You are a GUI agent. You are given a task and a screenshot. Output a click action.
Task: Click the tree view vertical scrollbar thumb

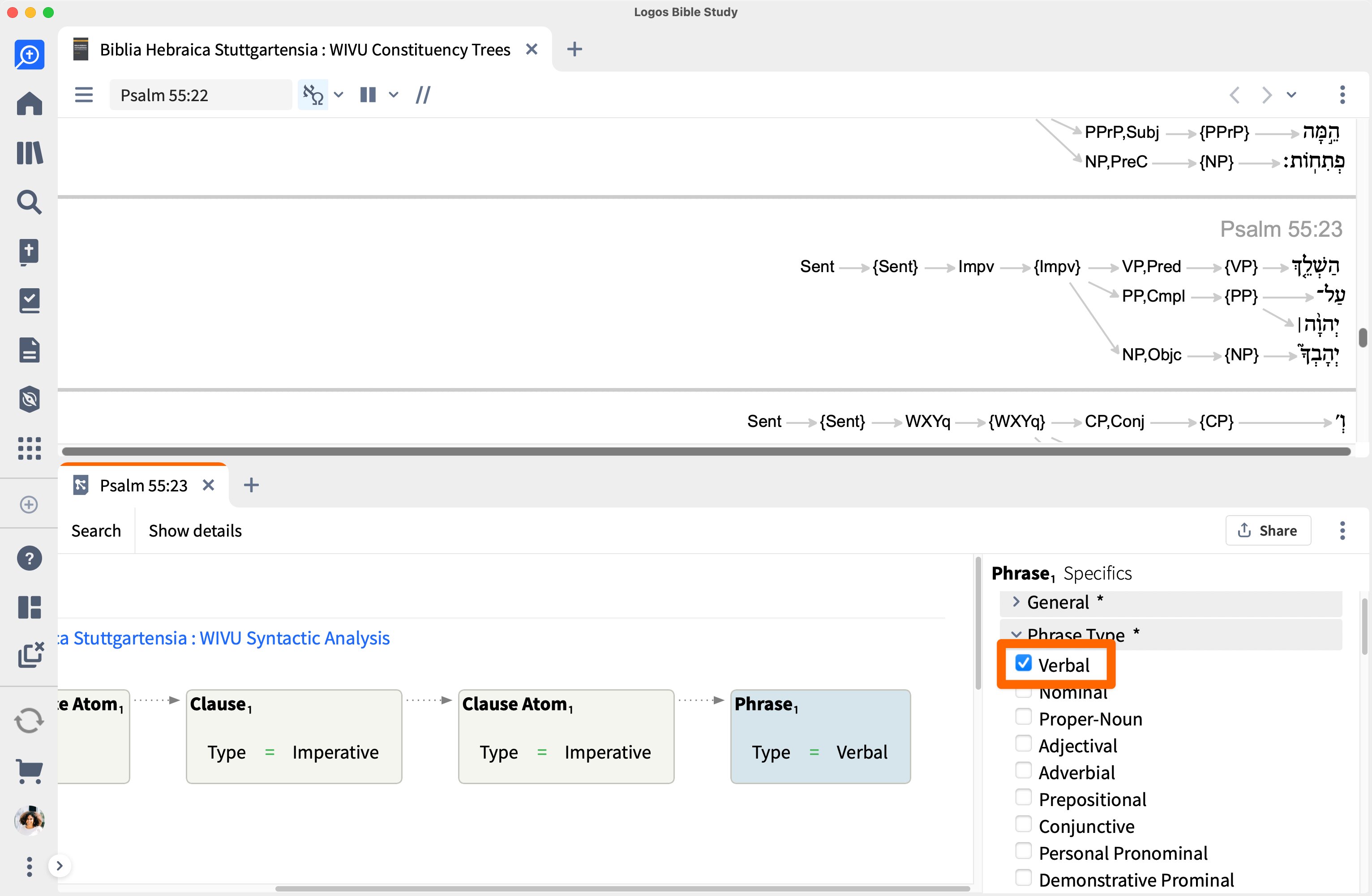[1363, 337]
